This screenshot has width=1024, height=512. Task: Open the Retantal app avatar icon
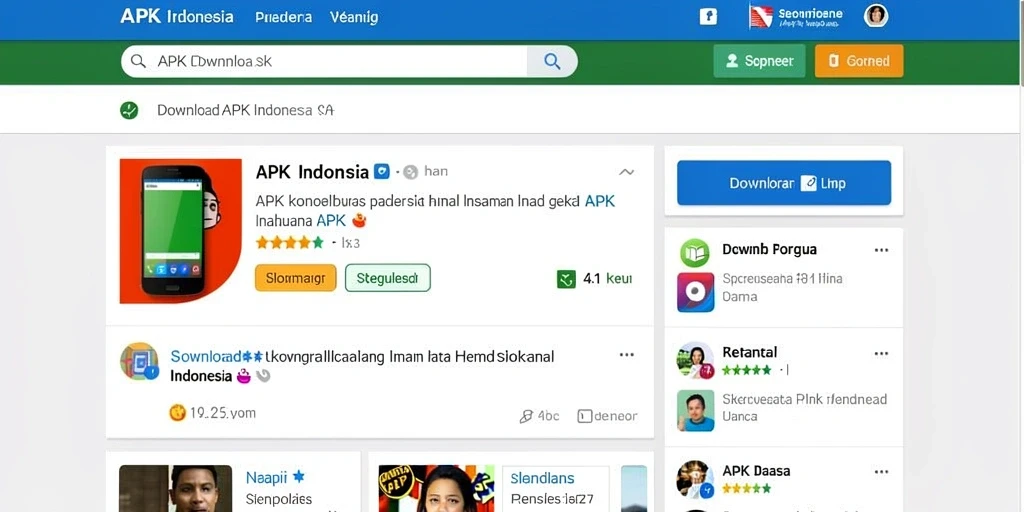(x=696, y=360)
